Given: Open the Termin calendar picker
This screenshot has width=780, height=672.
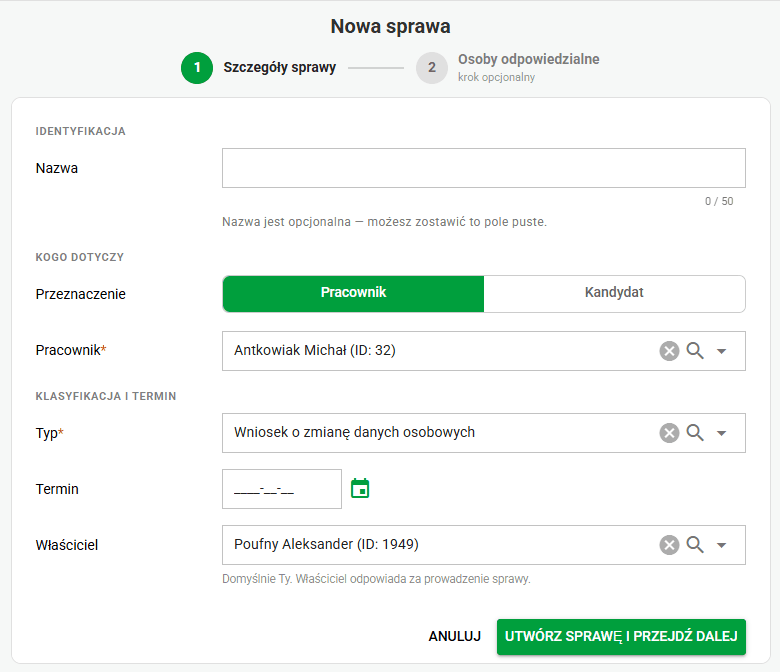Looking at the screenshot, I should [x=360, y=488].
